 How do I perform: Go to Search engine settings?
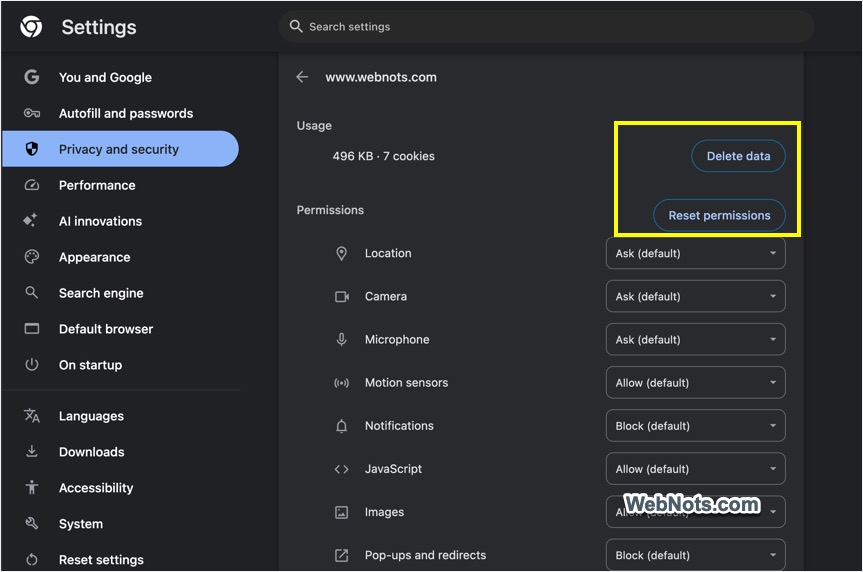click(x=120, y=293)
